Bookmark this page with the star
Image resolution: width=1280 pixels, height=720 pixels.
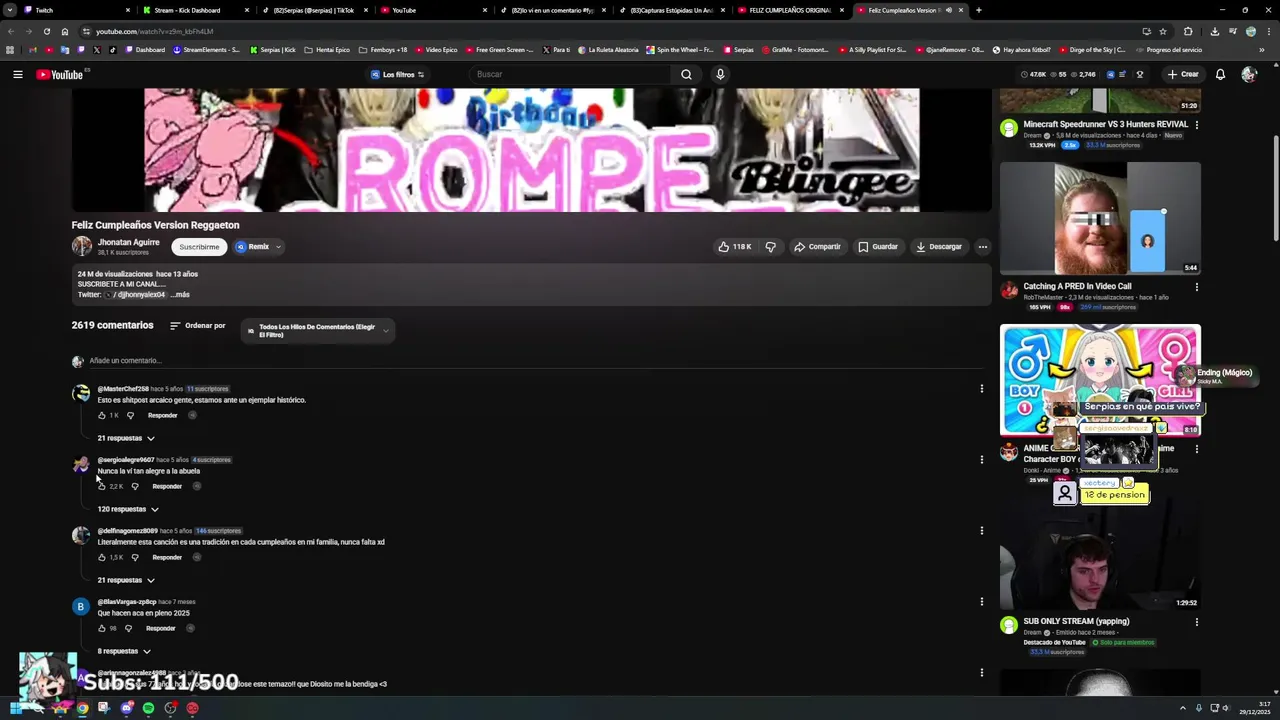pyautogui.click(x=1162, y=31)
